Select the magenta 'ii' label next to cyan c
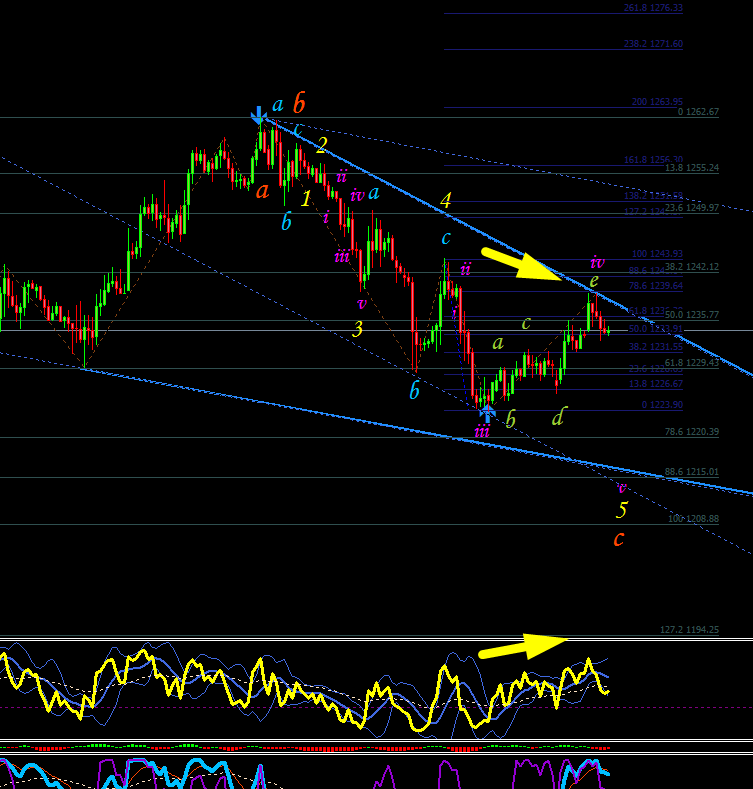The height and width of the screenshot is (789, 753). [x=466, y=269]
